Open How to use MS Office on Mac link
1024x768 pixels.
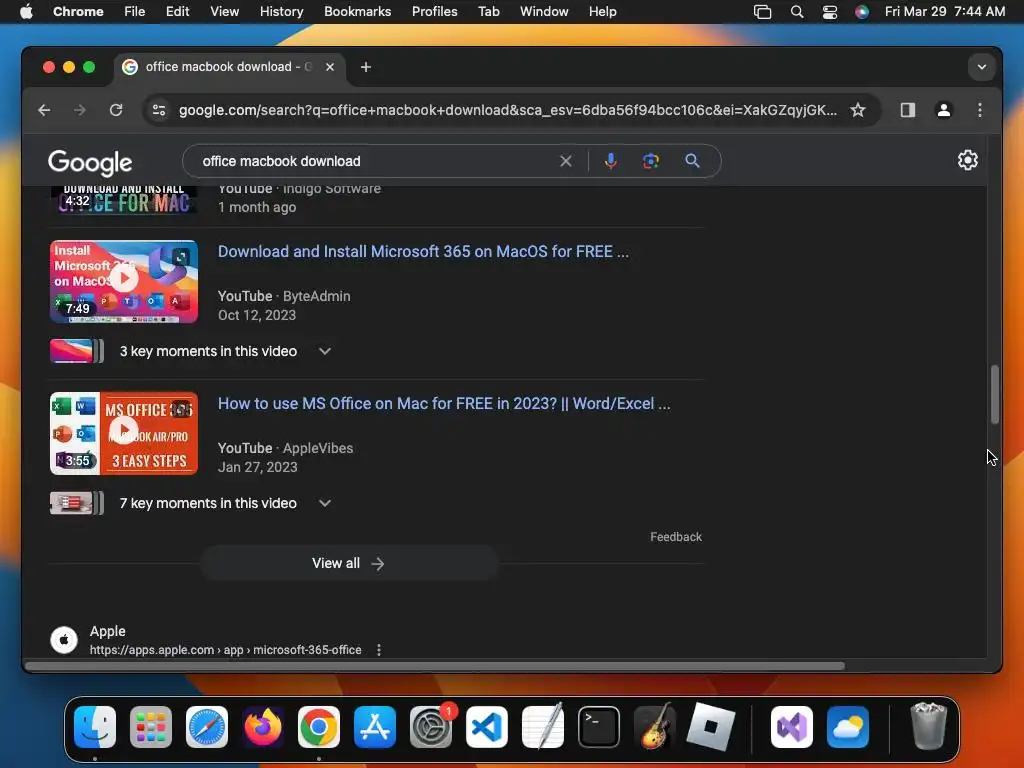(444, 404)
